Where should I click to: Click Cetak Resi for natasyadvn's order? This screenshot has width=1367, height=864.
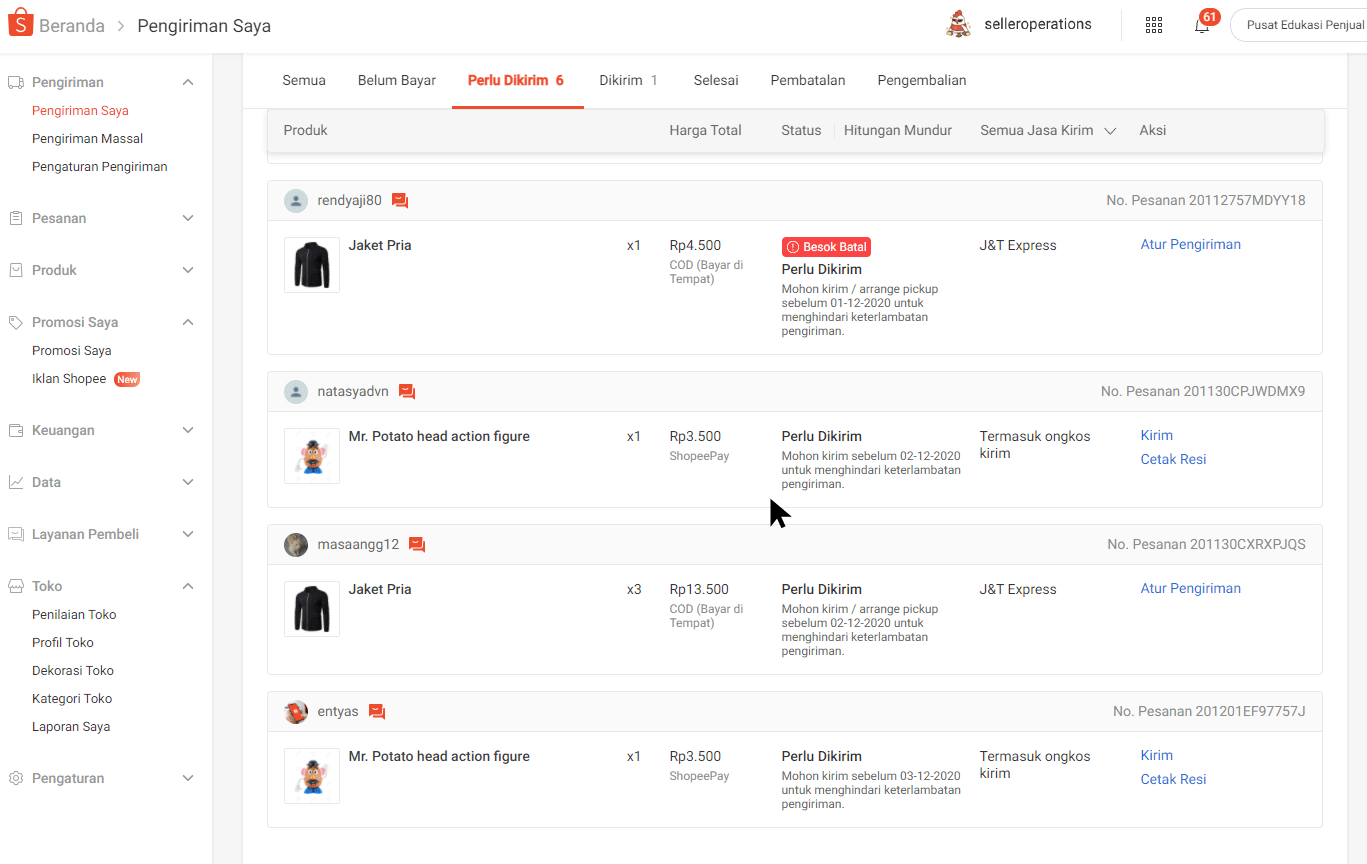click(1173, 459)
